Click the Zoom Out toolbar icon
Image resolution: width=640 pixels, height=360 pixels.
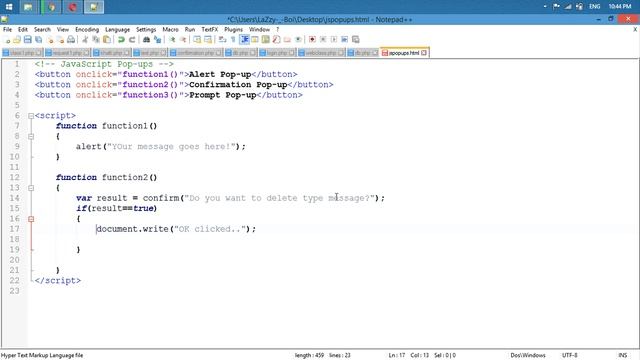[x=183, y=40]
